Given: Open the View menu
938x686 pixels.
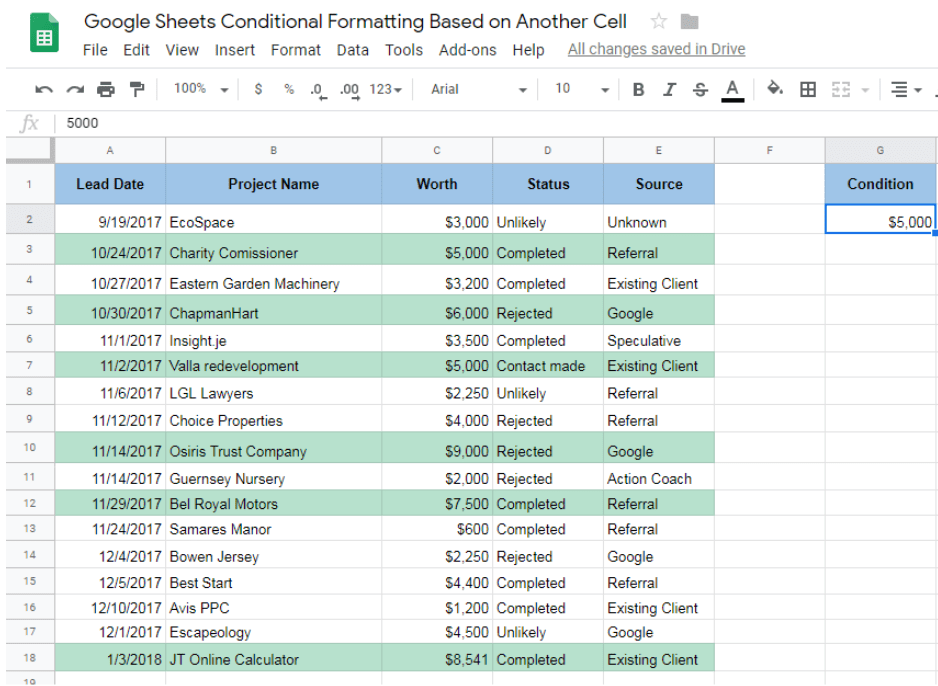Looking at the screenshot, I should [182, 50].
